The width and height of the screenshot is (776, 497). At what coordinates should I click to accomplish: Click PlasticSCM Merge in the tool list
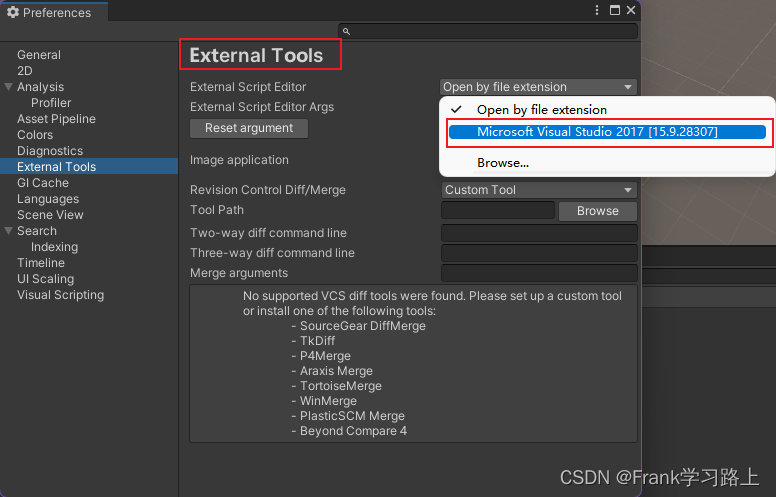352,416
